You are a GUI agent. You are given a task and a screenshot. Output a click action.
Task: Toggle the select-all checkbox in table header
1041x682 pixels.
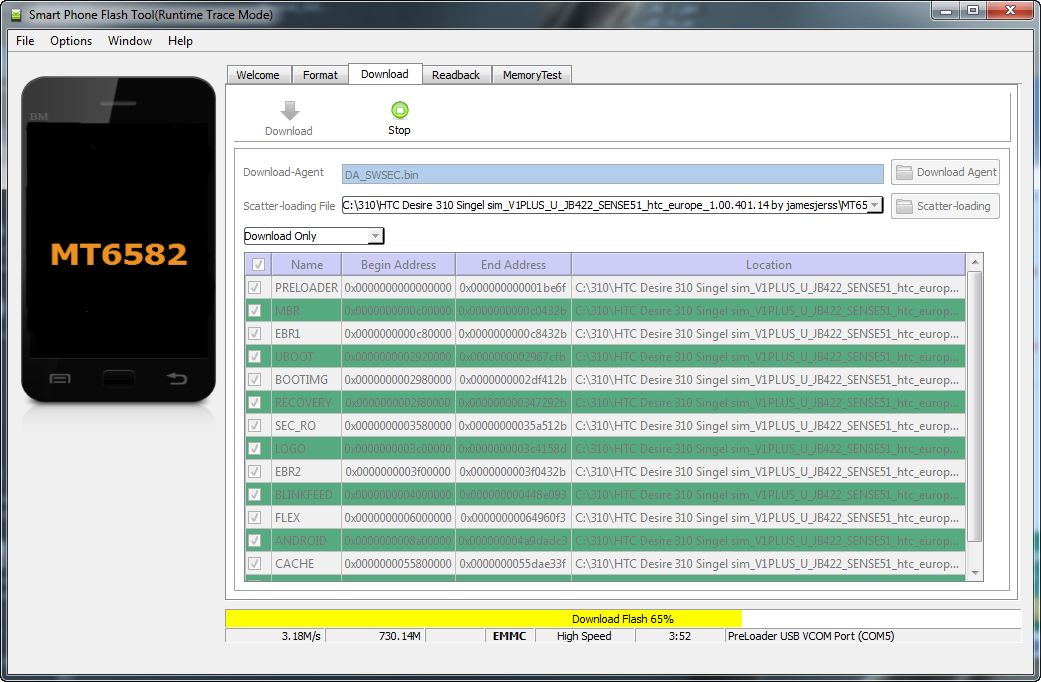tap(258, 264)
